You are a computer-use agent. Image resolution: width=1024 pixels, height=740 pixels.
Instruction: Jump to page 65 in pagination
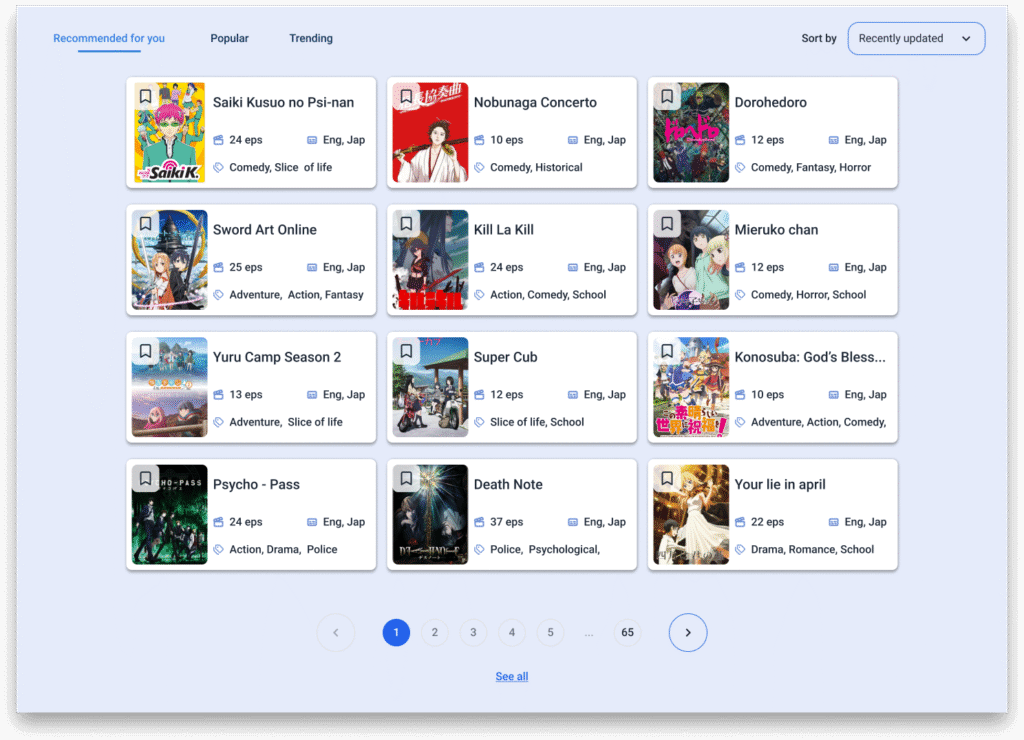tap(627, 632)
